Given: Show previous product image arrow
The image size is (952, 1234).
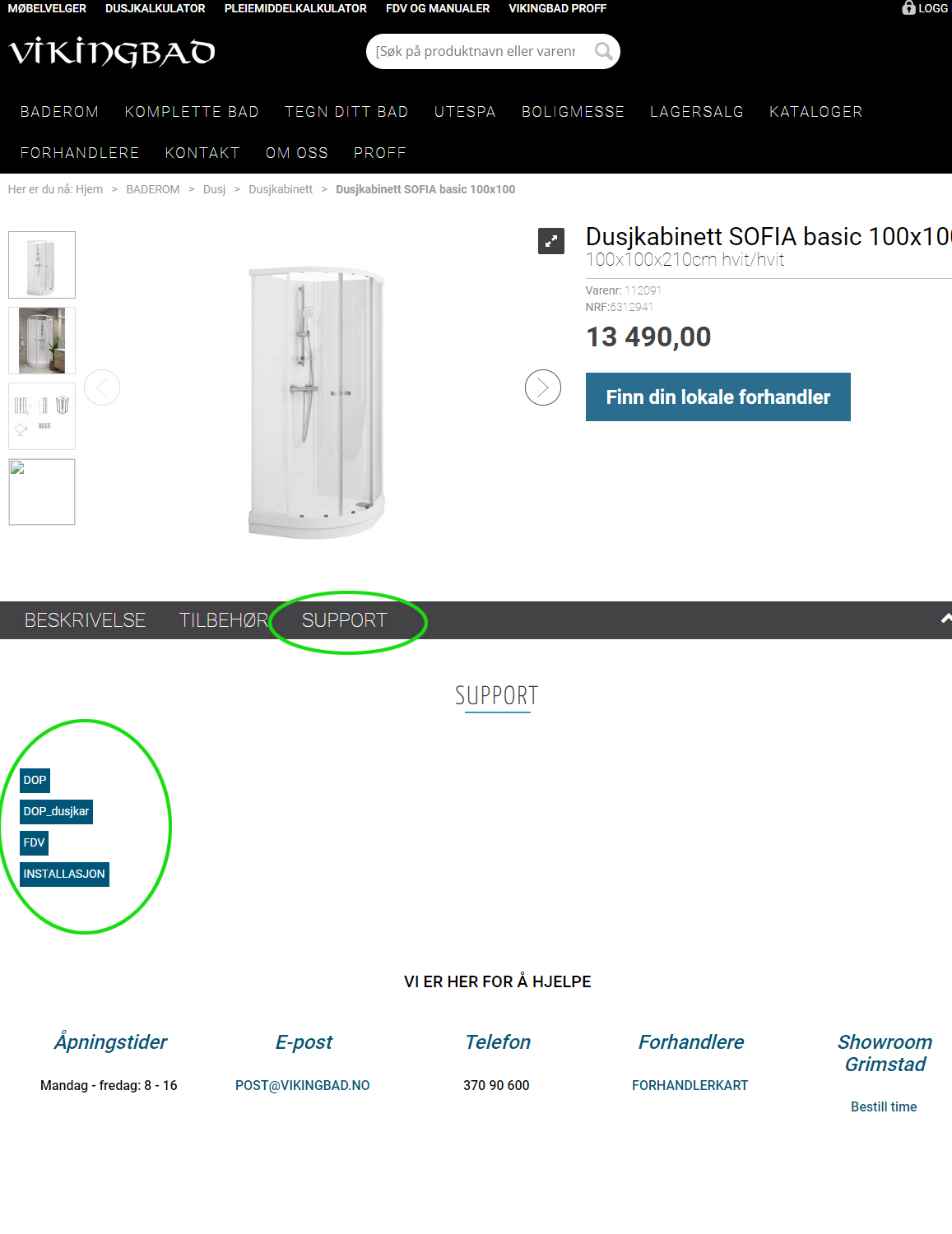Looking at the screenshot, I should tap(102, 387).
